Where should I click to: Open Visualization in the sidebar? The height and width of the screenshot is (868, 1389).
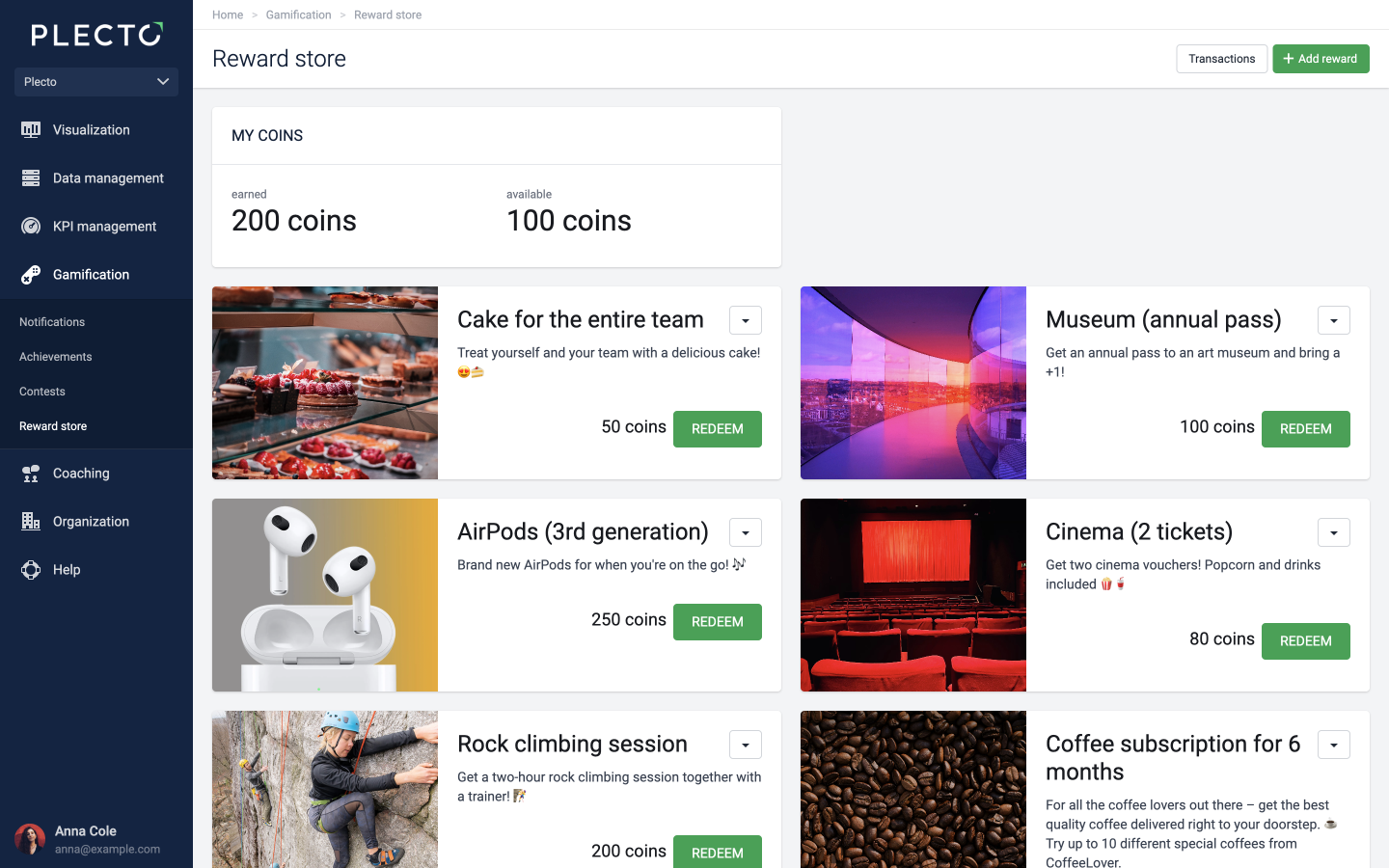pyautogui.click(x=96, y=129)
